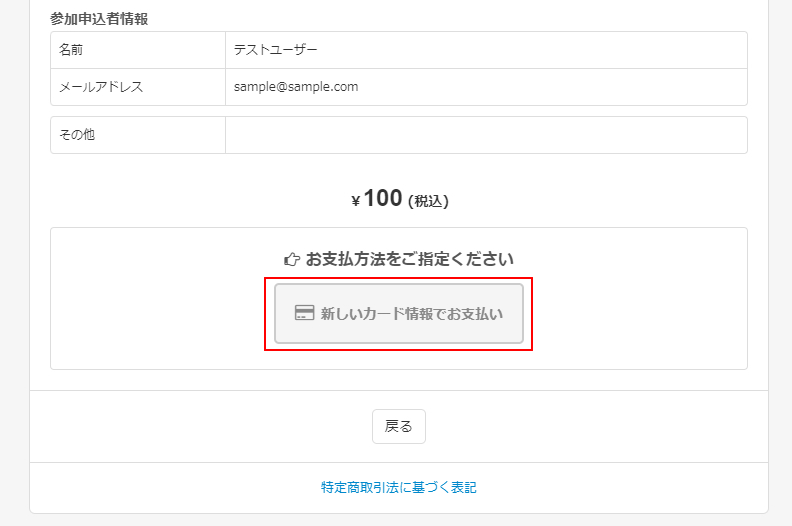Screen dimensions: 792x526
Task: Click the 名前 label cell
Action: click(x=138, y=50)
